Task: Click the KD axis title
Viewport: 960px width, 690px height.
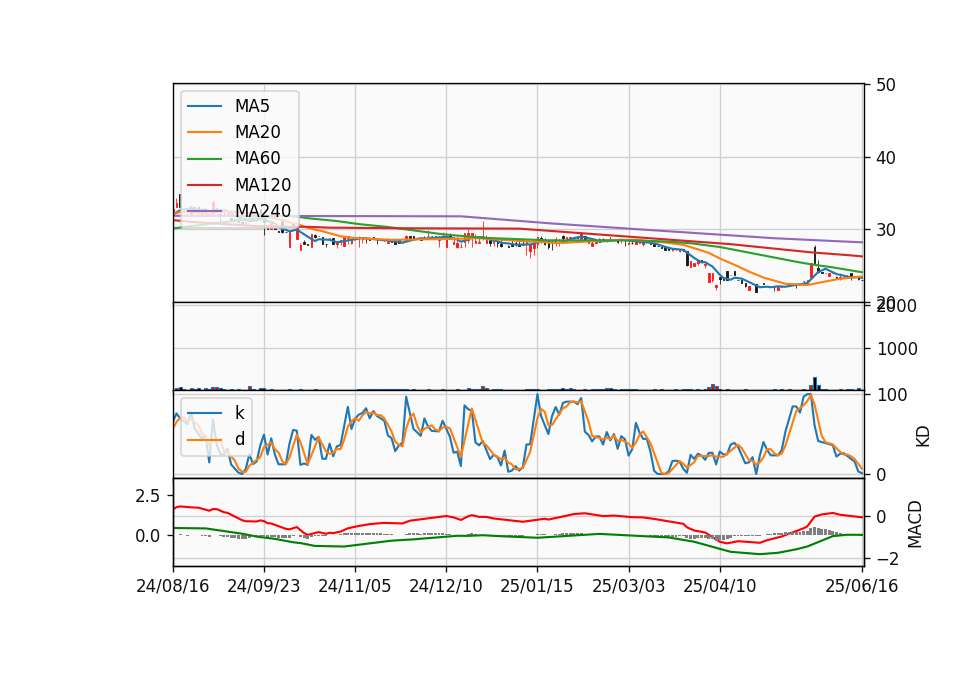Action: (923, 436)
